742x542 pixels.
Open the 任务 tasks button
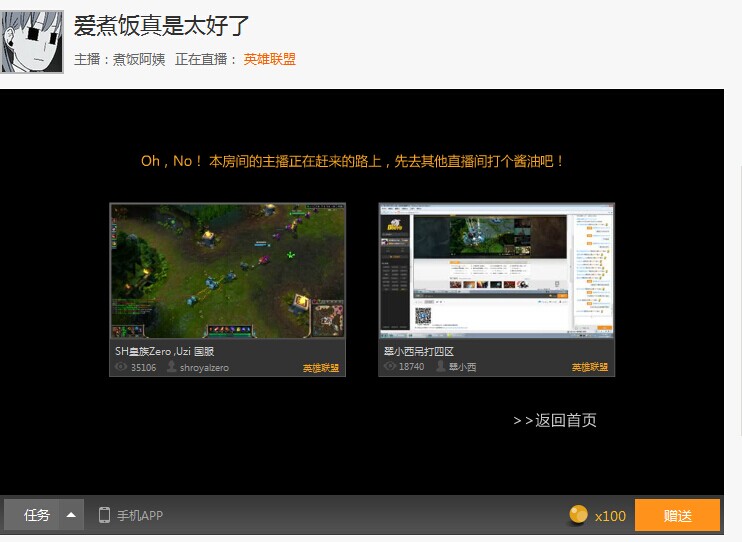click(32, 515)
